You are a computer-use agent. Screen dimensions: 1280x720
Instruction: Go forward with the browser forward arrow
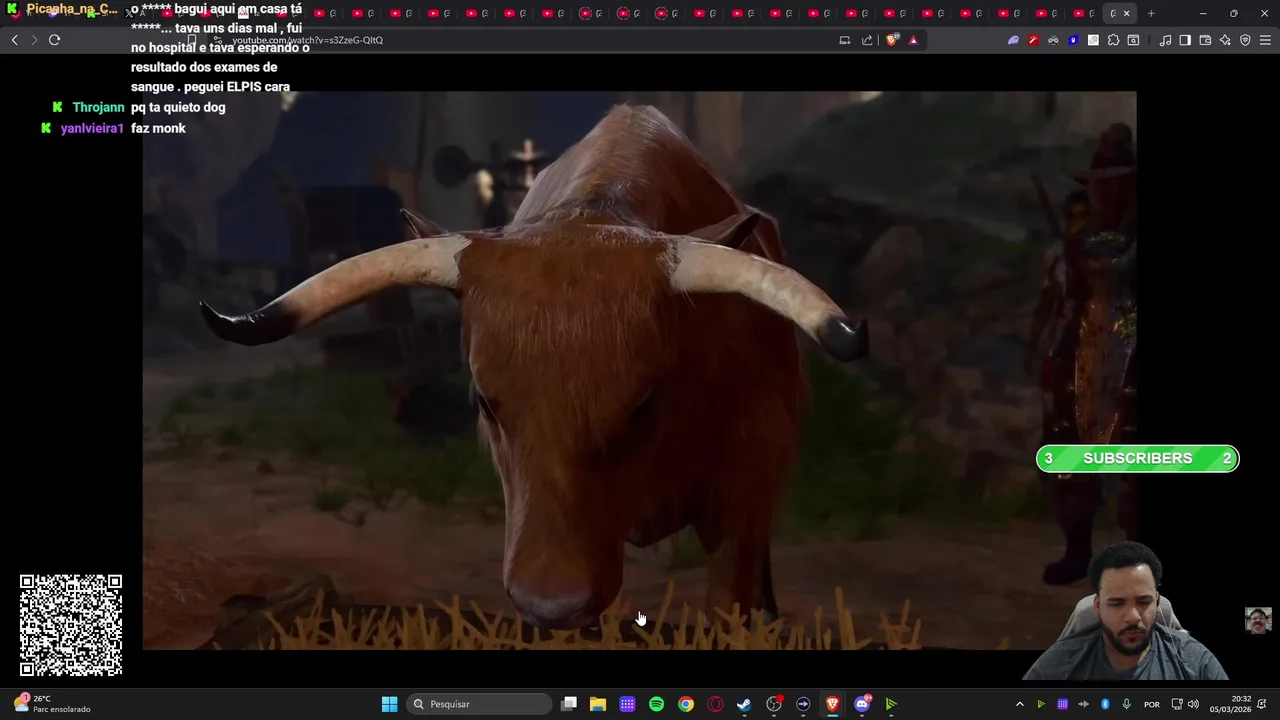34,40
